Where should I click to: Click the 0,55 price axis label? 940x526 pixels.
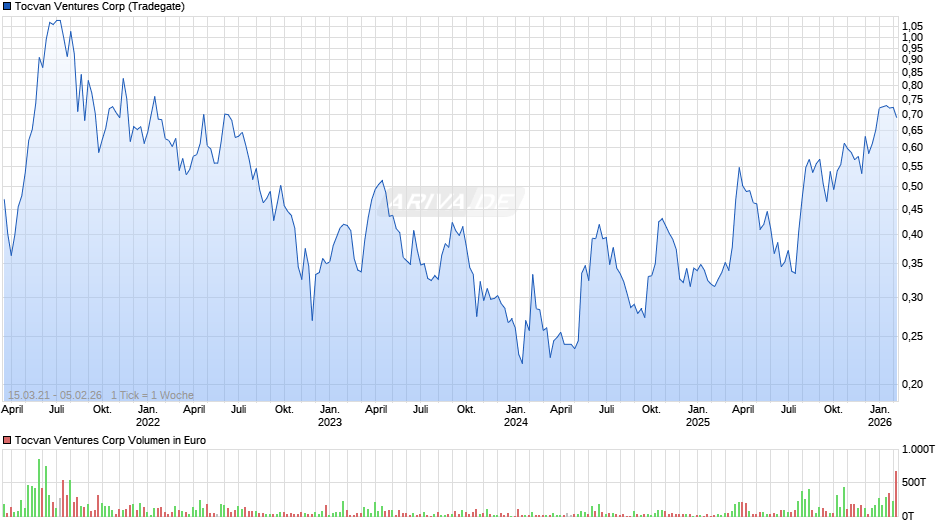(x=912, y=166)
